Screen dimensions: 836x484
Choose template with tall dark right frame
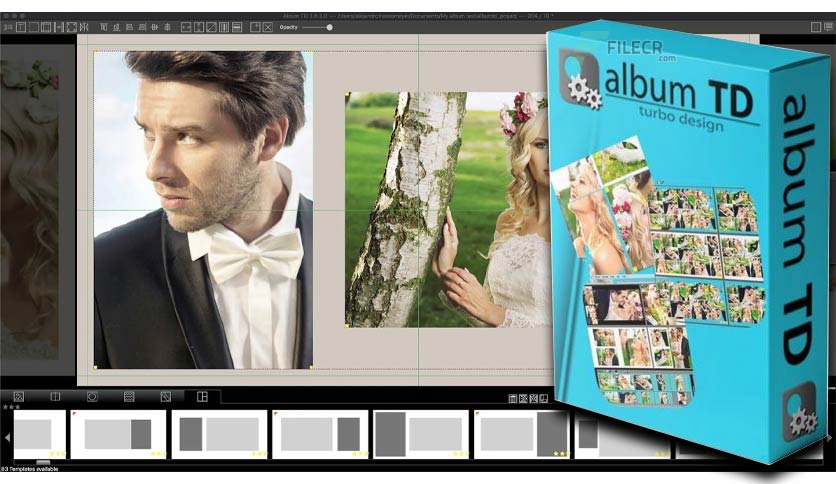point(521,434)
